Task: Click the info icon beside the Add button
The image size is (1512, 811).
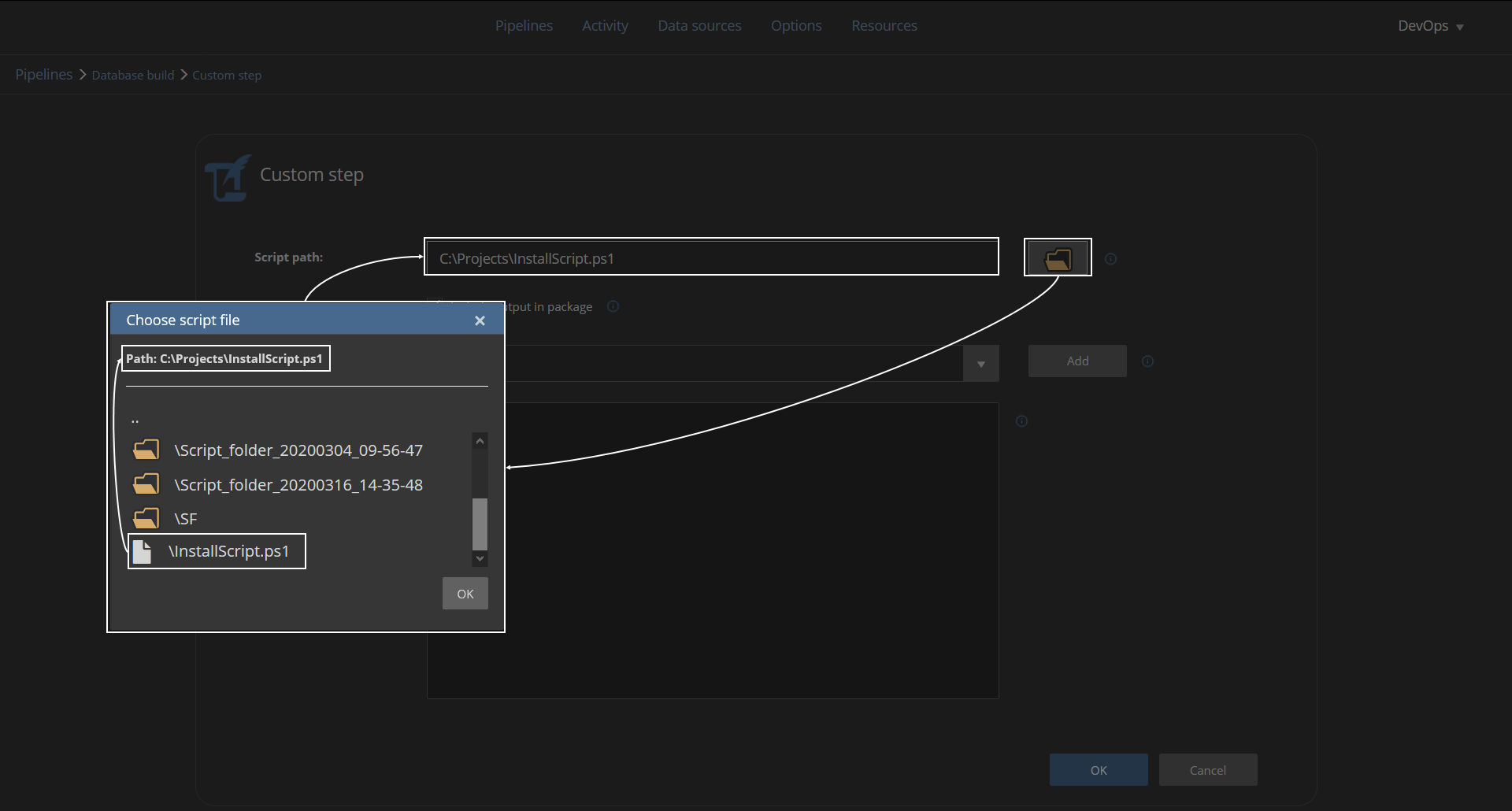Action: pos(1147,361)
